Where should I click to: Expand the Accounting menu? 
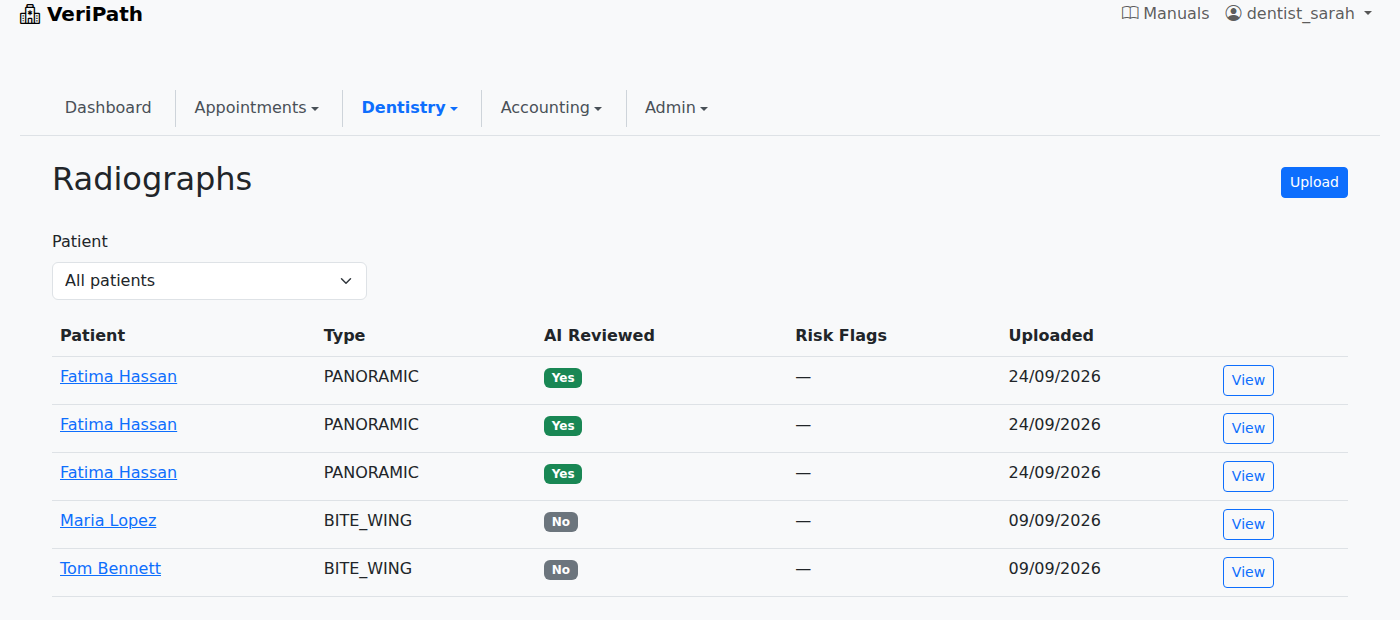[551, 108]
